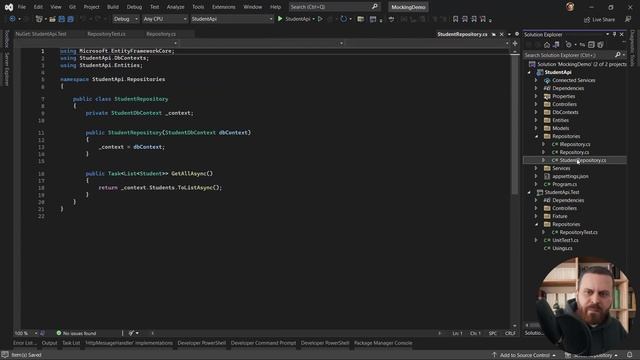Click Solution Explorer search magnifier icon

tap(618, 55)
